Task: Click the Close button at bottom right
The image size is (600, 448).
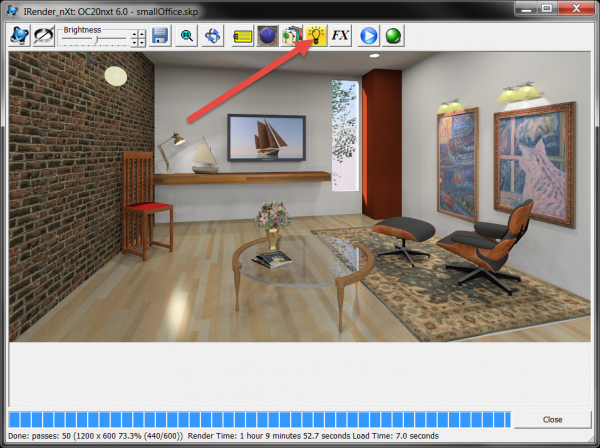Action: pyautogui.click(x=553, y=420)
